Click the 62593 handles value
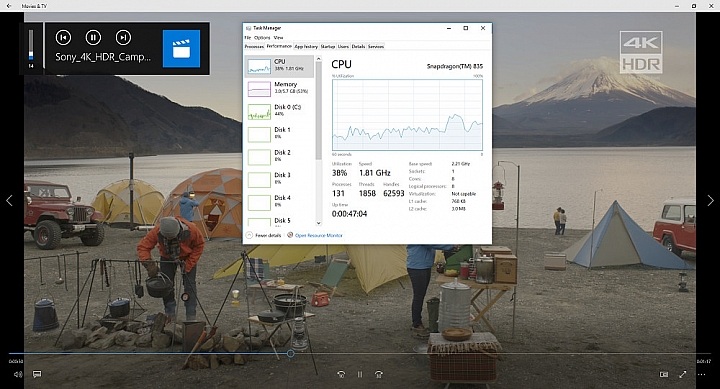The width and height of the screenshot is (720, 389). [x=394, y=193]
